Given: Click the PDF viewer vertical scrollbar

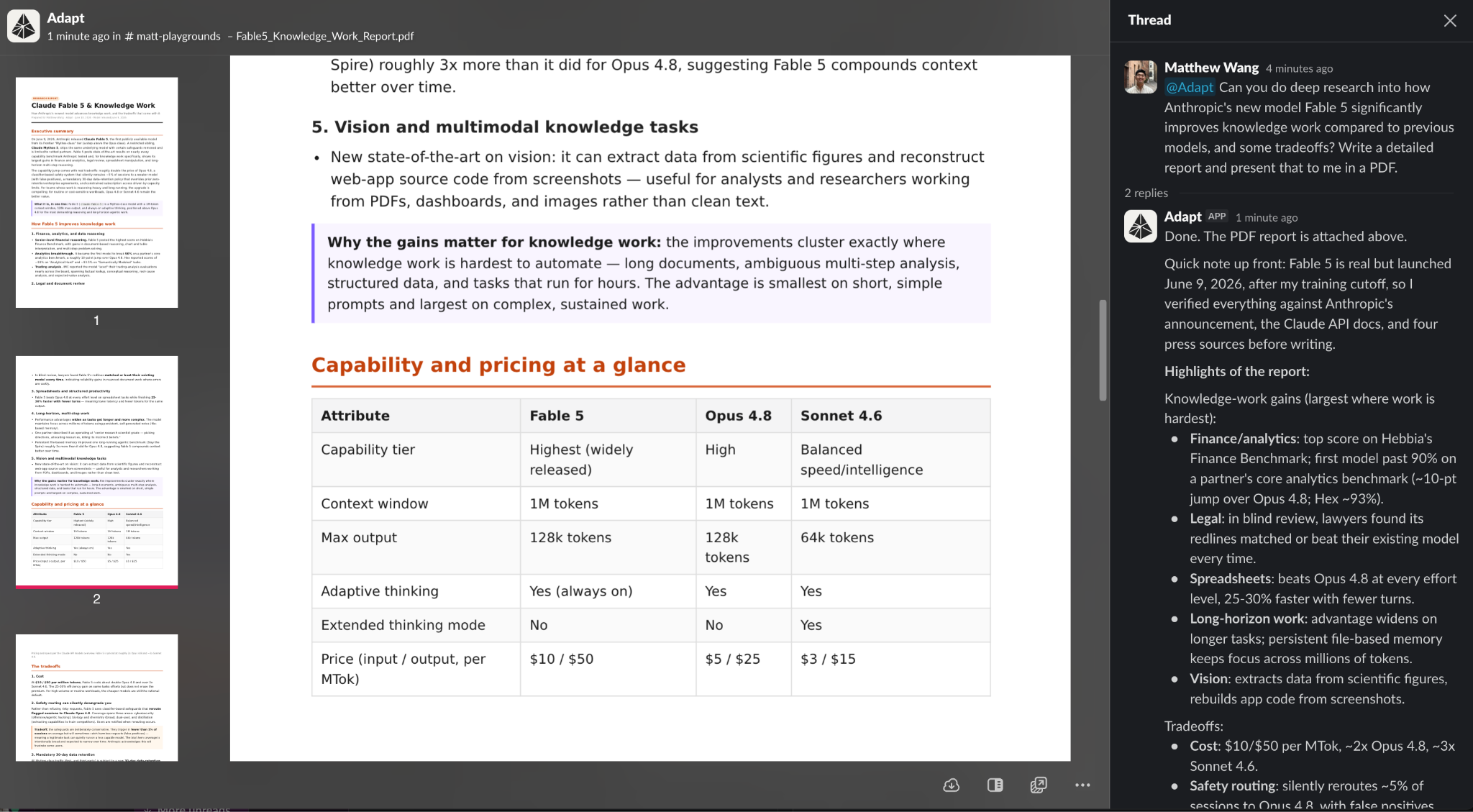Looking at the screenshot, I should click(x=1103, y=350).
